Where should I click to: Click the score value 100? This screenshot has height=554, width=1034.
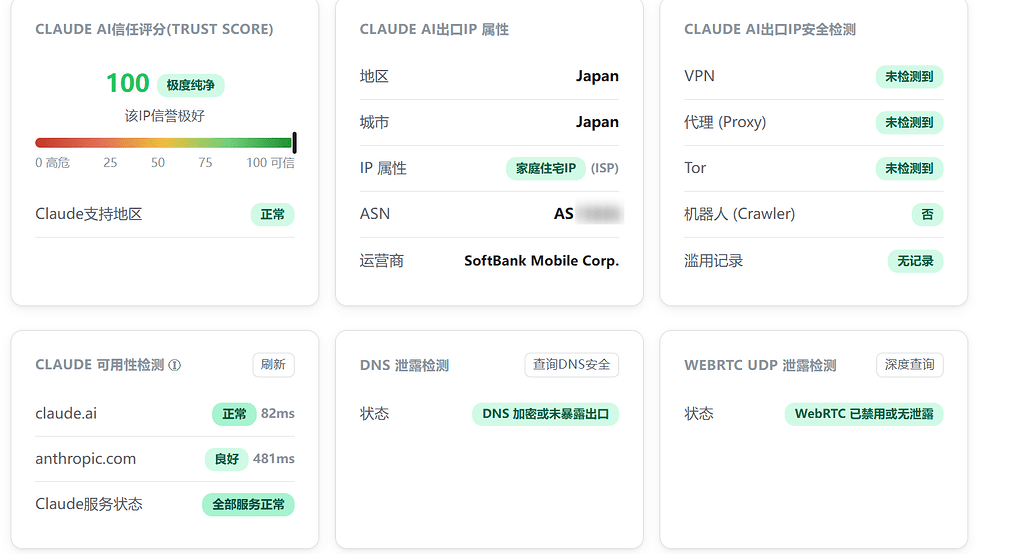[128, 83]
